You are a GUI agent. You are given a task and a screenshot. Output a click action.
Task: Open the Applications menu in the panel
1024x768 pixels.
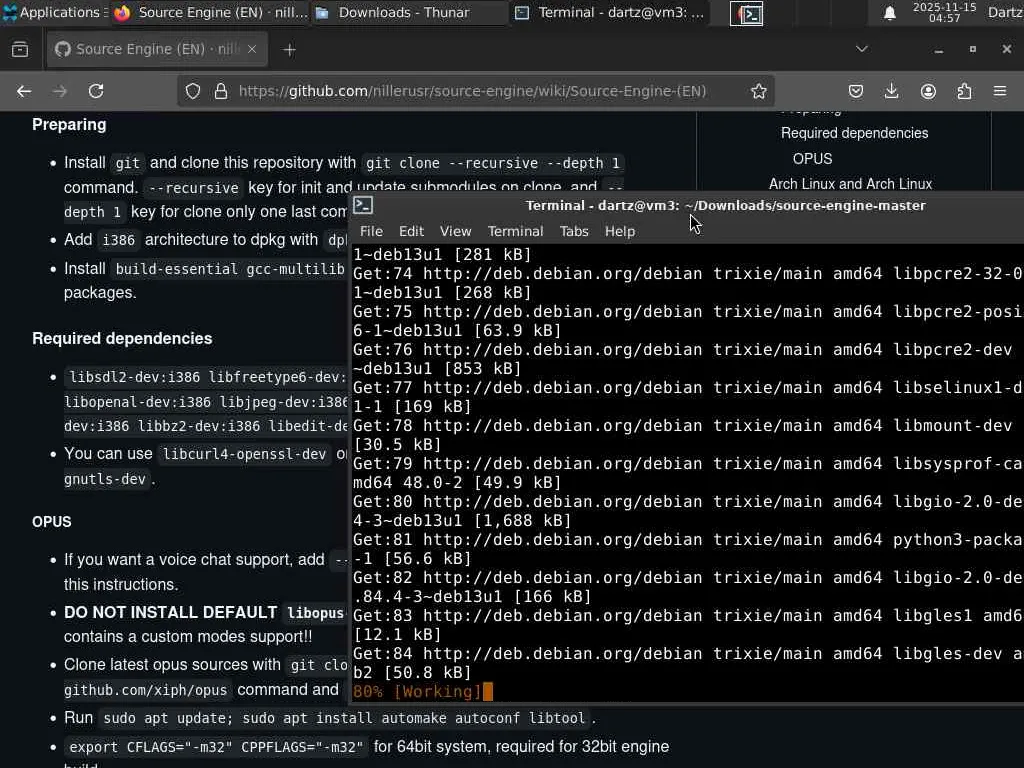55,12
